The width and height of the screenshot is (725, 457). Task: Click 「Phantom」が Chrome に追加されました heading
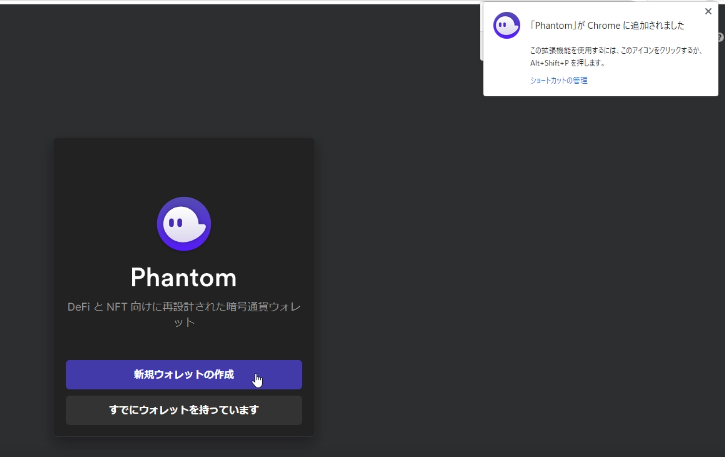point(607,25)
